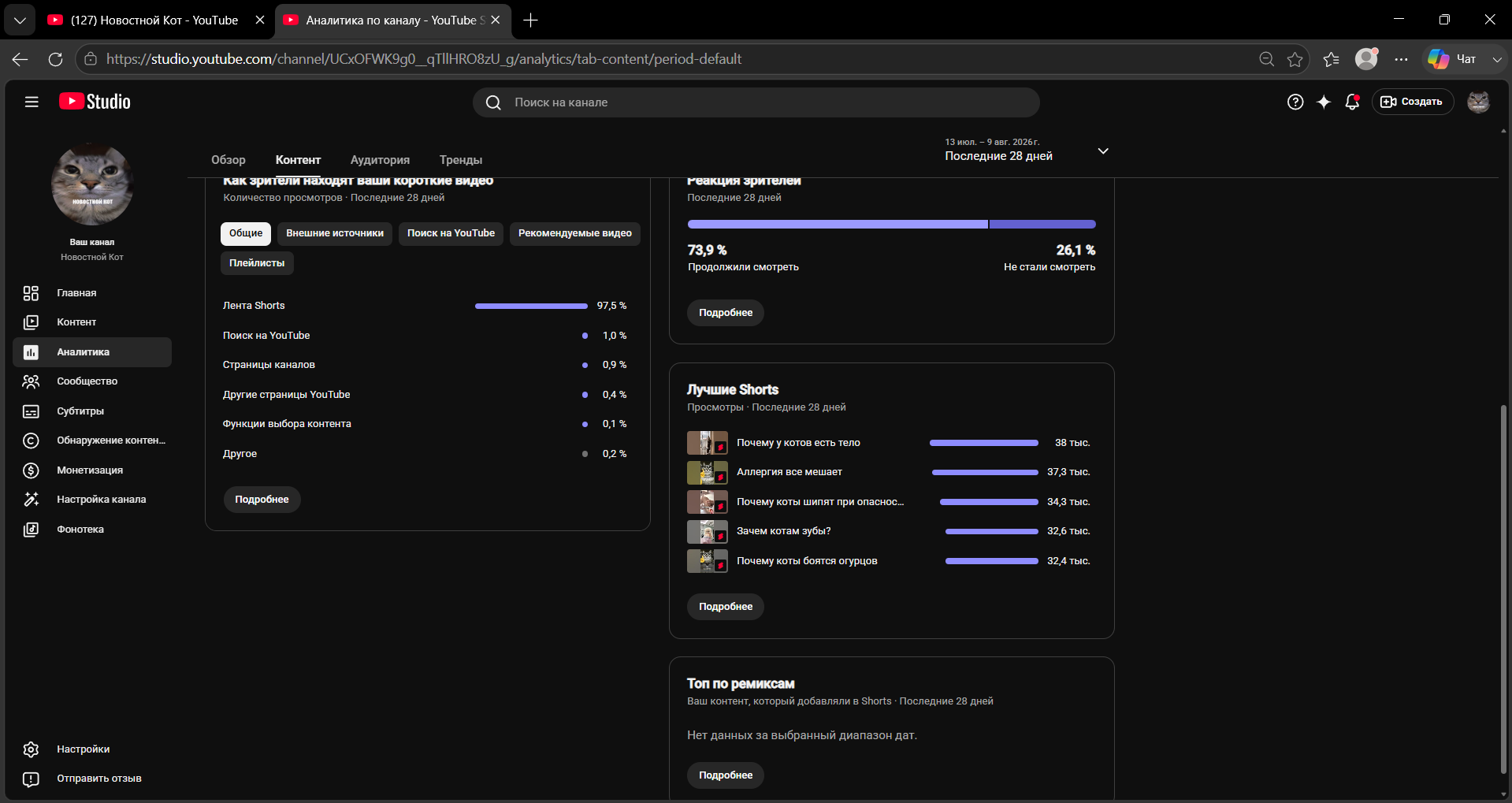The image size is (1512, 803).
Task: Click the Фонотека audio library icon
Action: pos(31,530)
